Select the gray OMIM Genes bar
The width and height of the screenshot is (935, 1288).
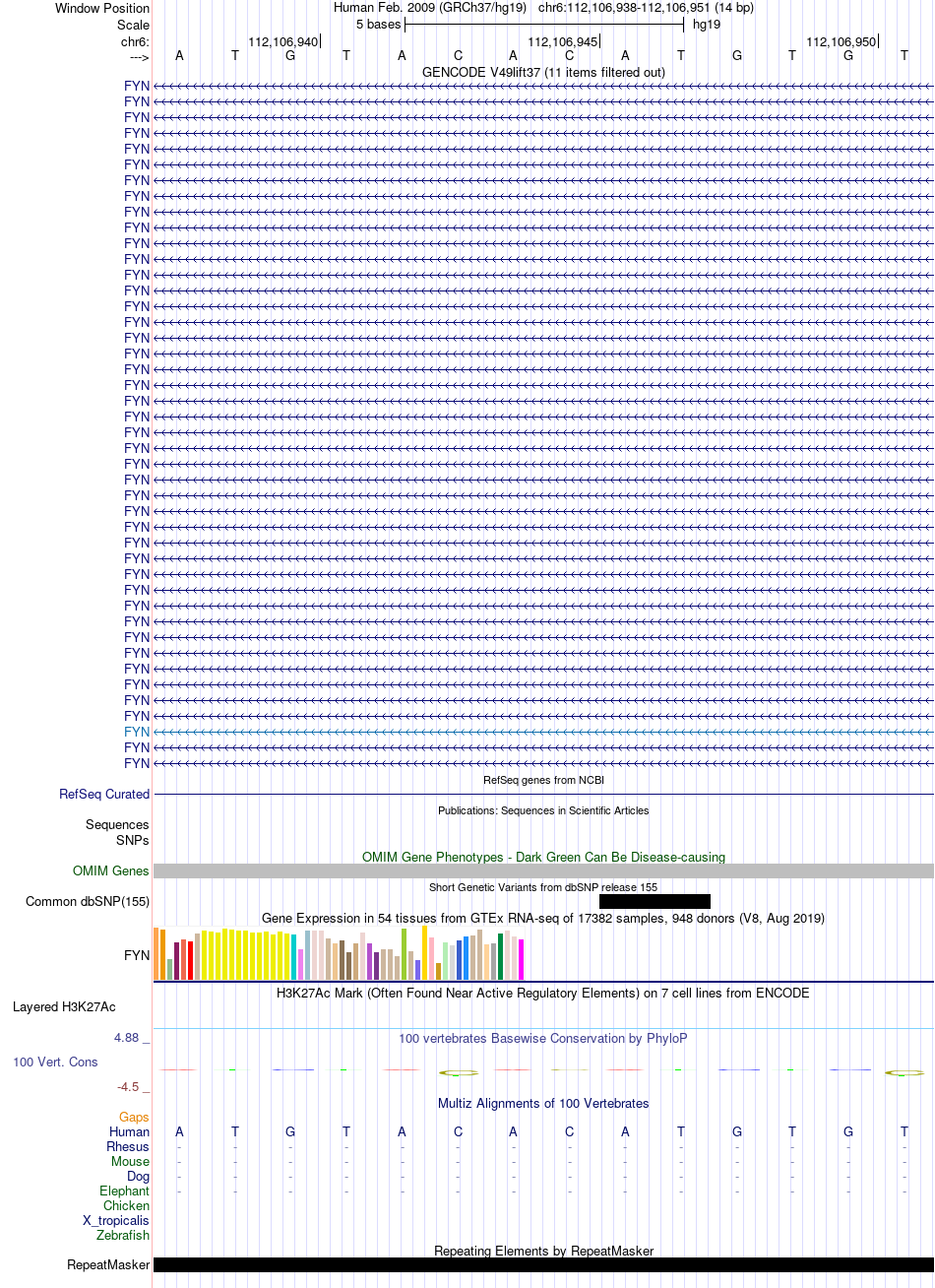[543, 870]
